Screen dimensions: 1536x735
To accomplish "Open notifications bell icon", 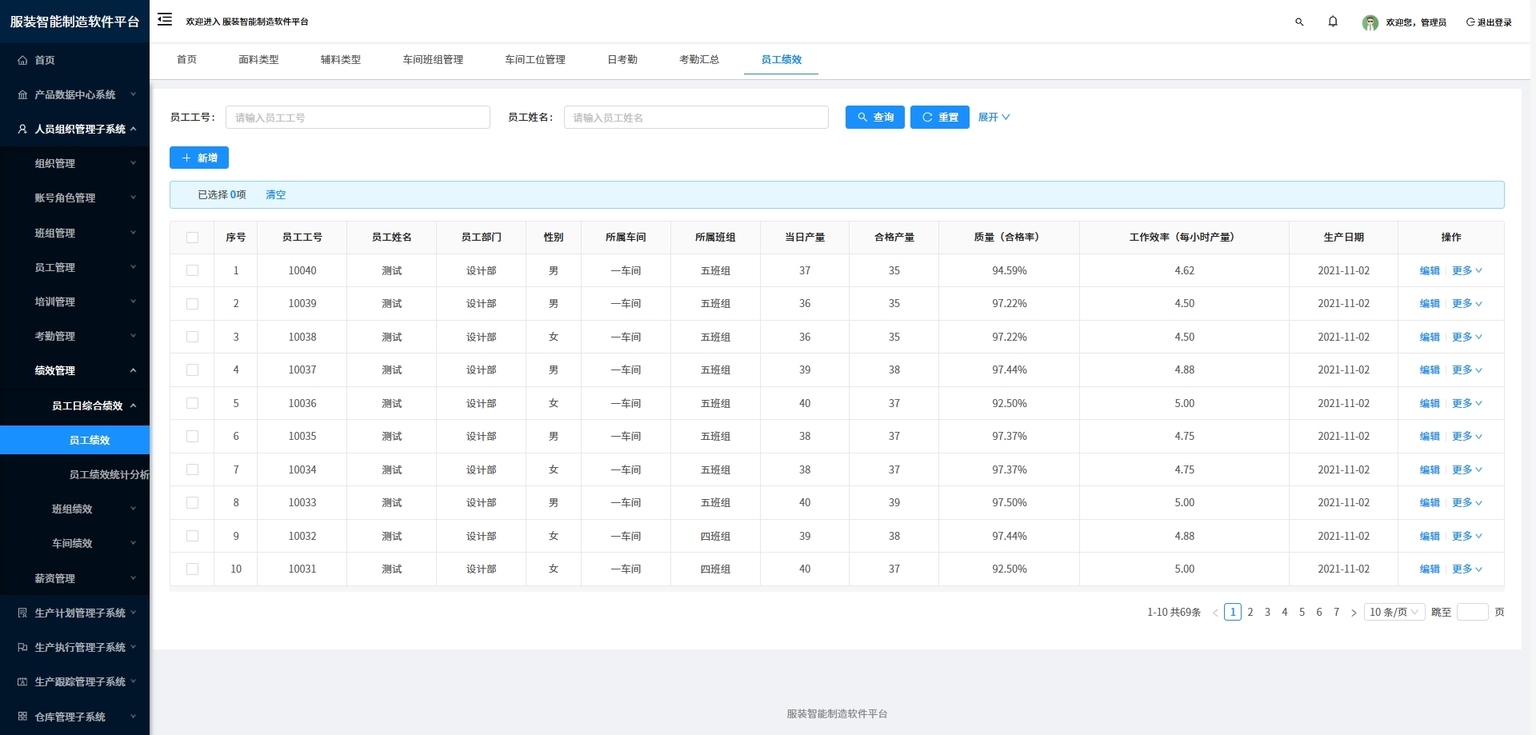I will [1333, 21].
